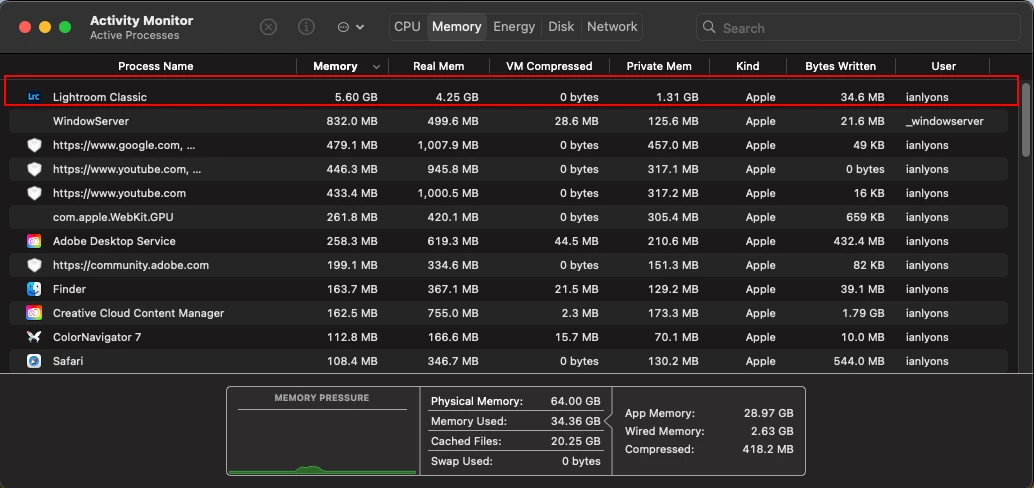
Task: Open the Network tab
Action: click(612, 27)
